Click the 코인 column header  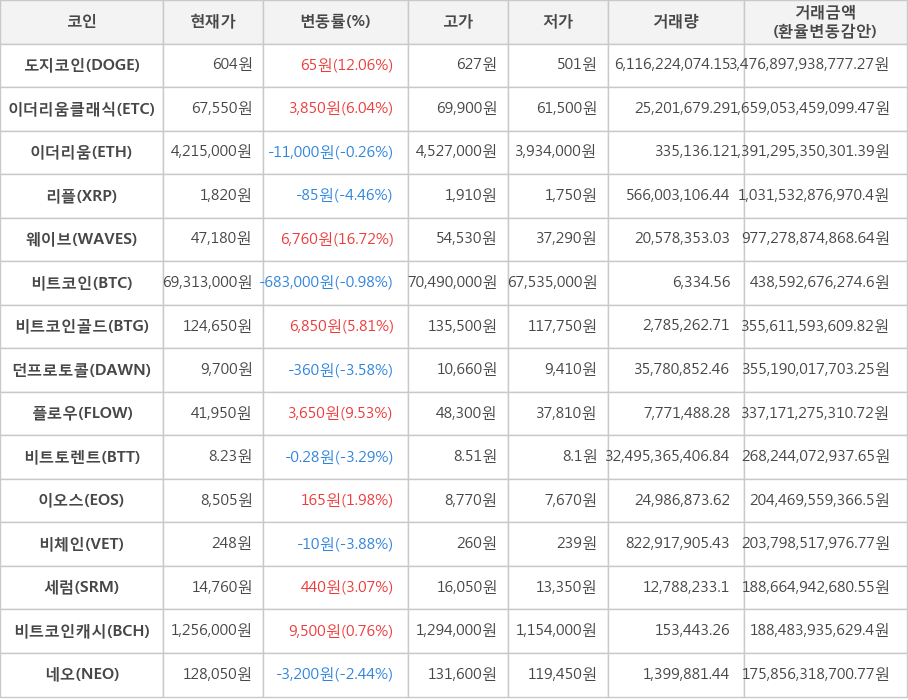pos(82,22)
